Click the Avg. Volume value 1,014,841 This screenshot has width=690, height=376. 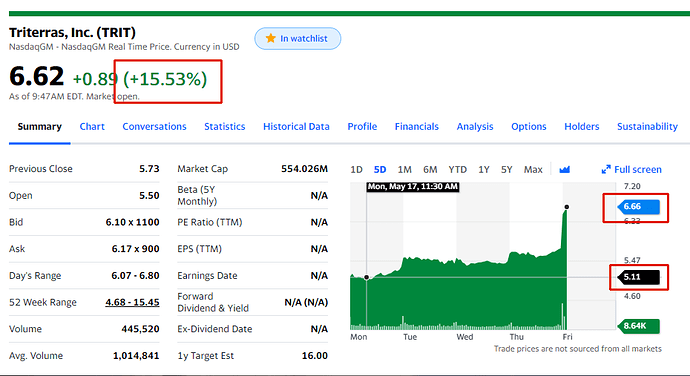[136, 356]
